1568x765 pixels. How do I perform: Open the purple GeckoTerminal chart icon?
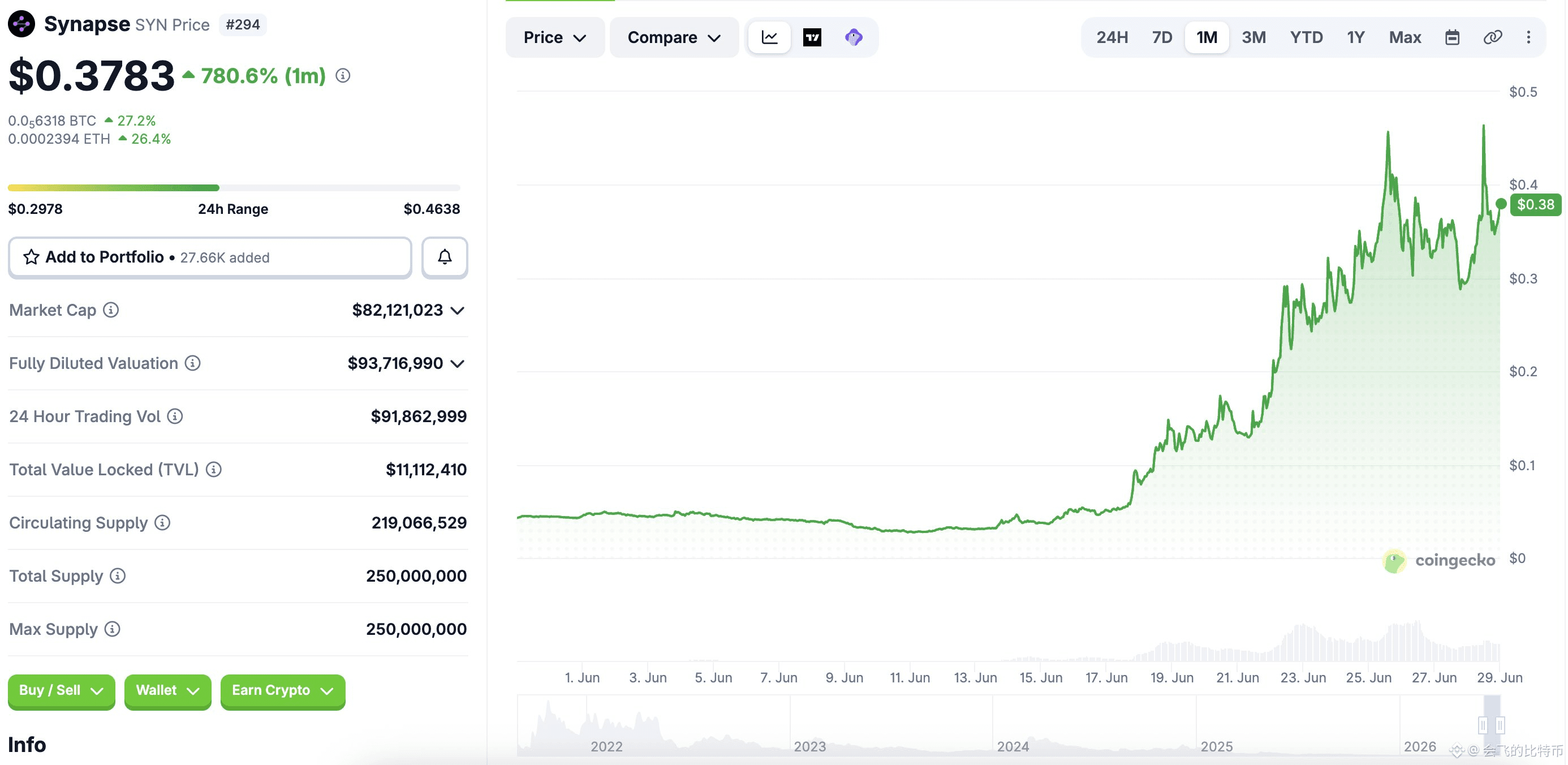tap(854, 37)
